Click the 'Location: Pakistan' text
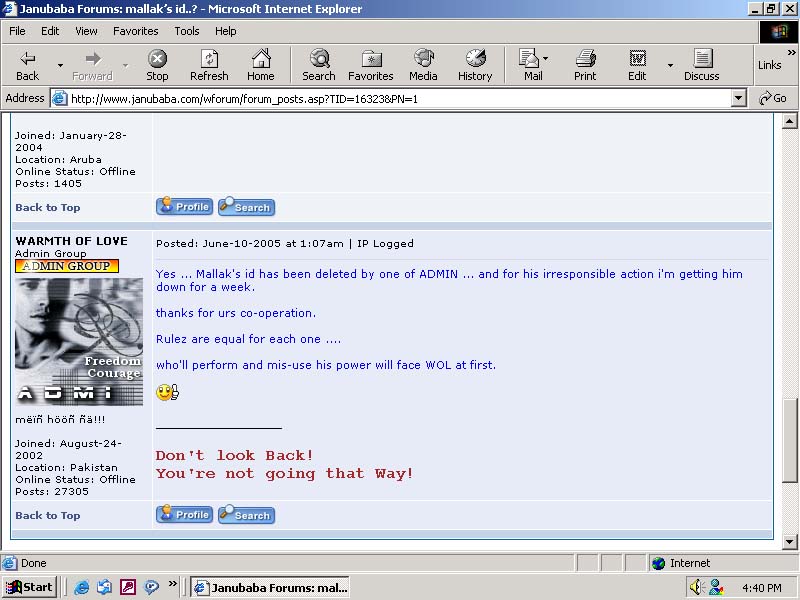 (66, 467)
